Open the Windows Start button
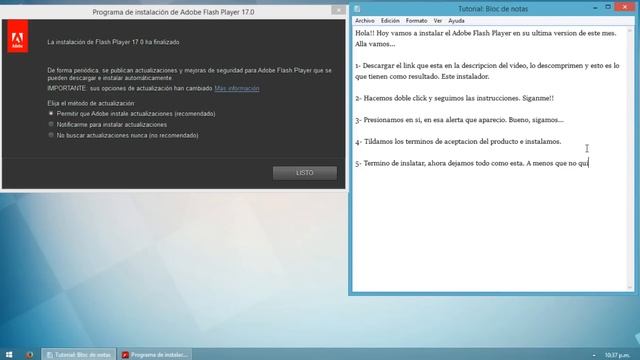Viewport: 640px width, 360px height. tap(9, 355)
